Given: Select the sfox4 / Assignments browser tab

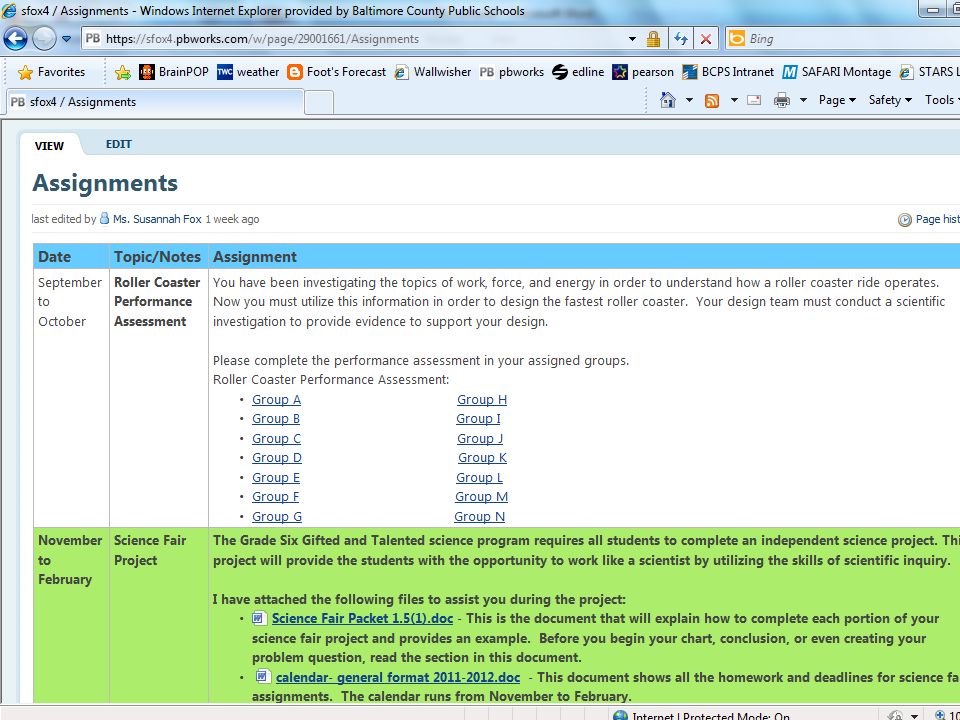Looking at the screenshot, I should [x=155, y=102].
